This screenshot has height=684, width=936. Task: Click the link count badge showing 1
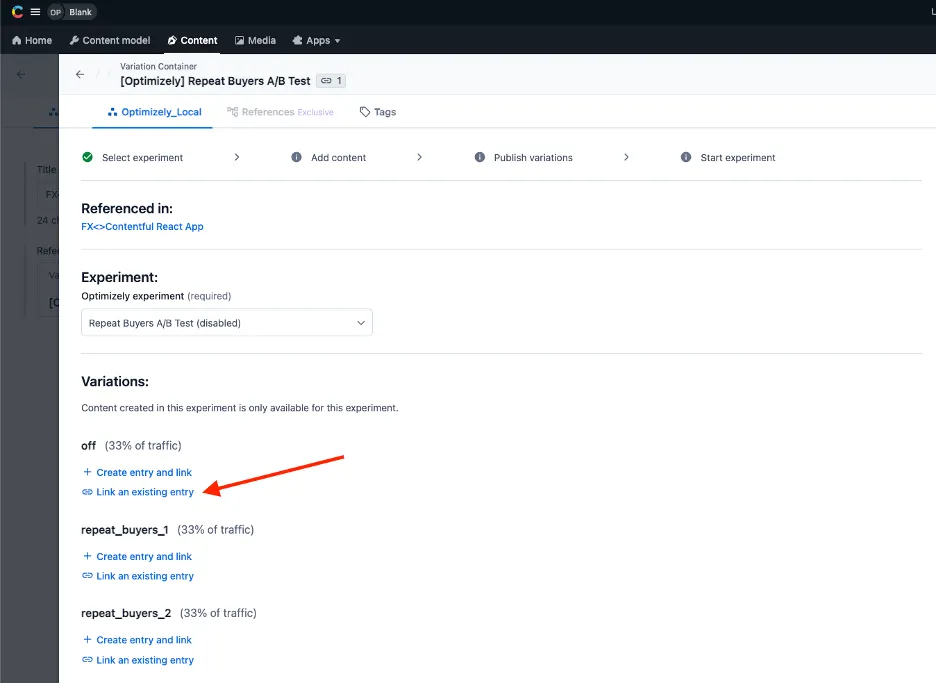coord(331,81)
